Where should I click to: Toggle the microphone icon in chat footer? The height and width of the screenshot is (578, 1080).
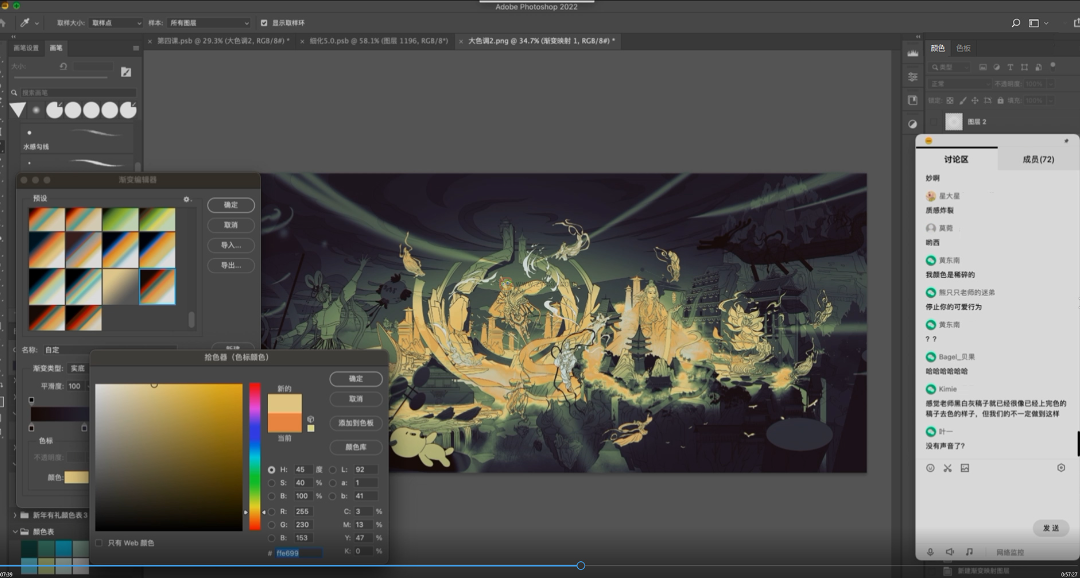[931, 552]
